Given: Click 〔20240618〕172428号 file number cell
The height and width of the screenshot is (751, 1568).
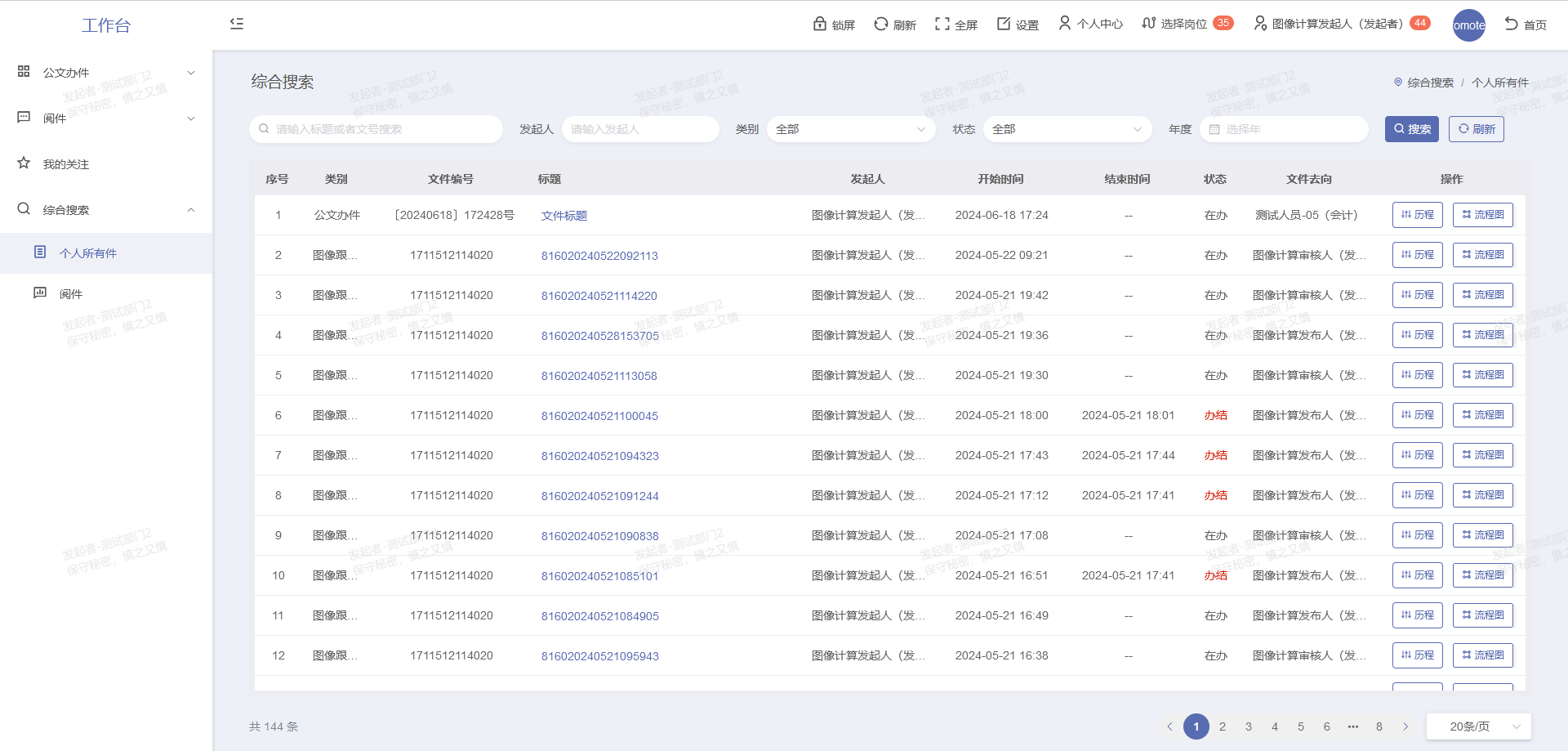Looking at the screenshot, I should [452, 215].
